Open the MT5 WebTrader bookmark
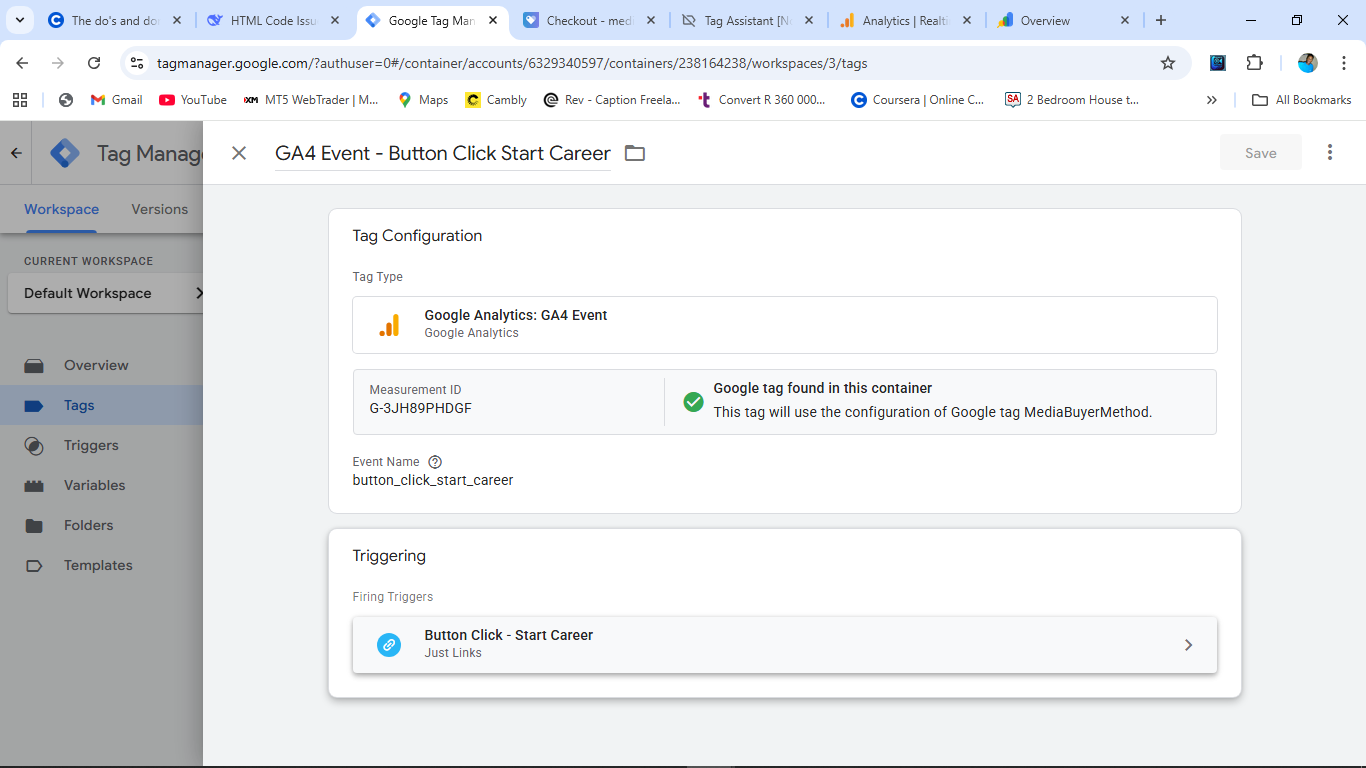The width and height of the screenshot is (1366, 768). pos(311,100)
